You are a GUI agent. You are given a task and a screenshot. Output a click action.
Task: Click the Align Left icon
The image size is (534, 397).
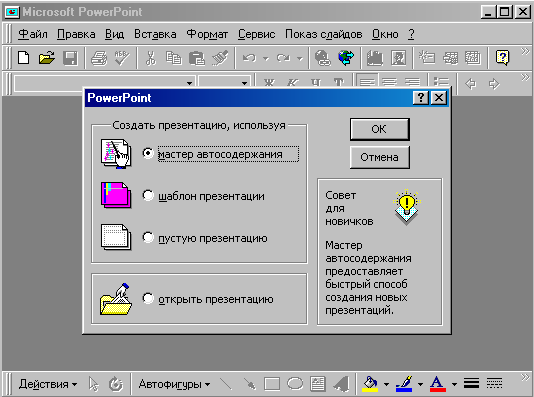click(x=367, y=82)
